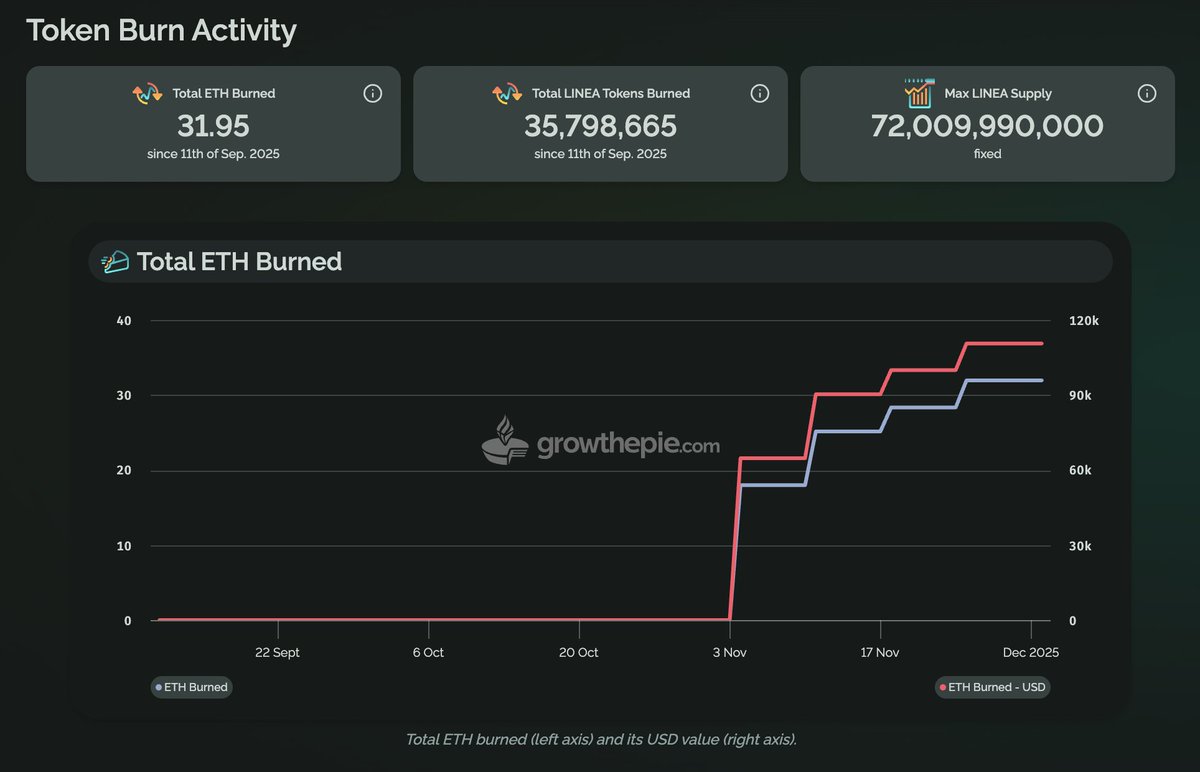Click the Max LINEA Supply chart icon

[919, 93]
